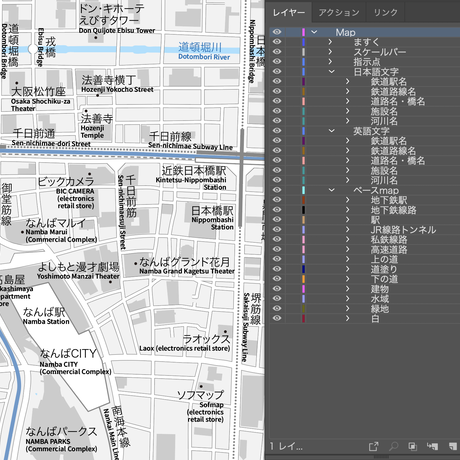Viewport: 460px width, 460px height.
Task: Click the 地下鉄線路 layer black color strip
Action: click(x=303, y=210)
